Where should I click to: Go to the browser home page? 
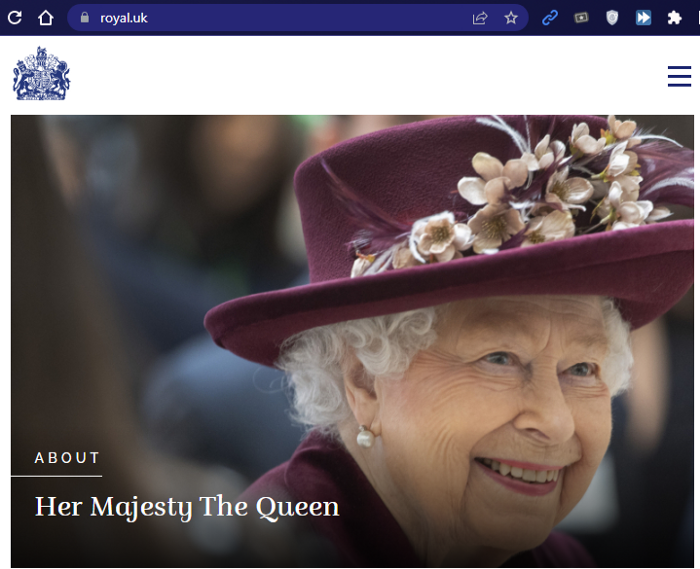coord(46,18)
